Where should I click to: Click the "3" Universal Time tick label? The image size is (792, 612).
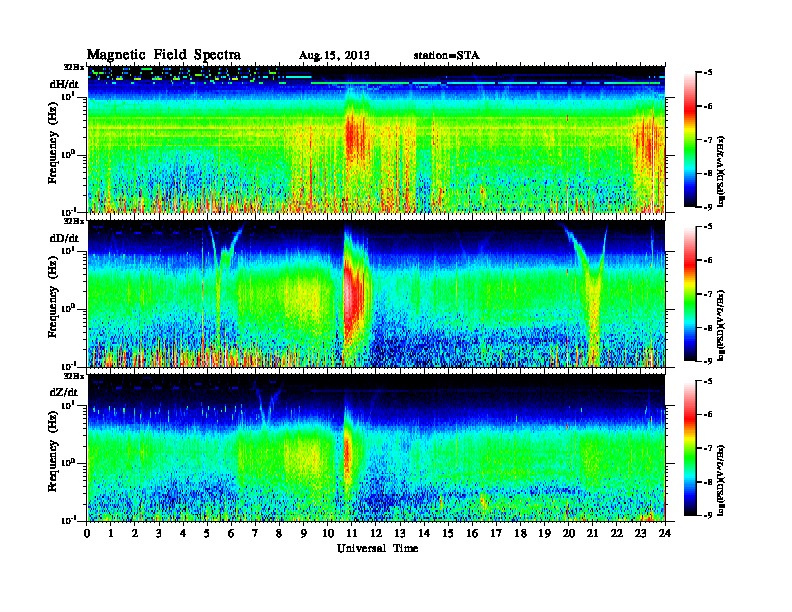[159, 533]
